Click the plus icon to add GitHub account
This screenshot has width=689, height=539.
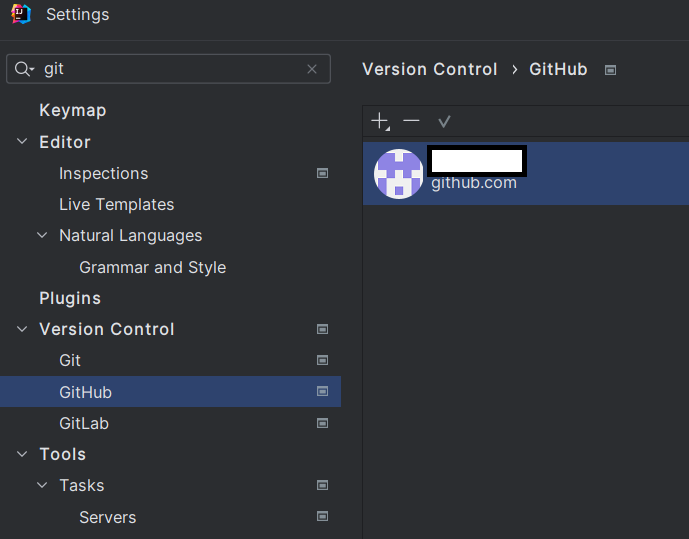pyautogui.click(x=380, y=121)
